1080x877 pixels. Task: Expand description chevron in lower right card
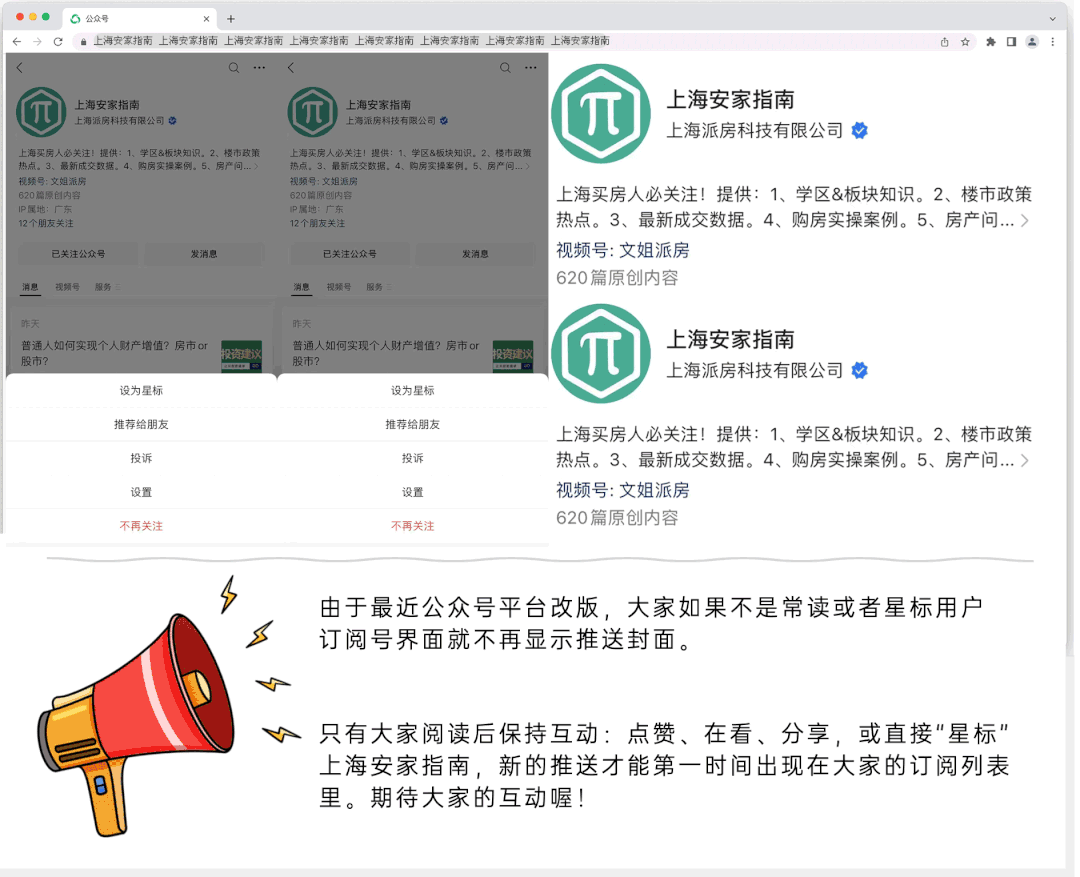(x=1025, y=460)
